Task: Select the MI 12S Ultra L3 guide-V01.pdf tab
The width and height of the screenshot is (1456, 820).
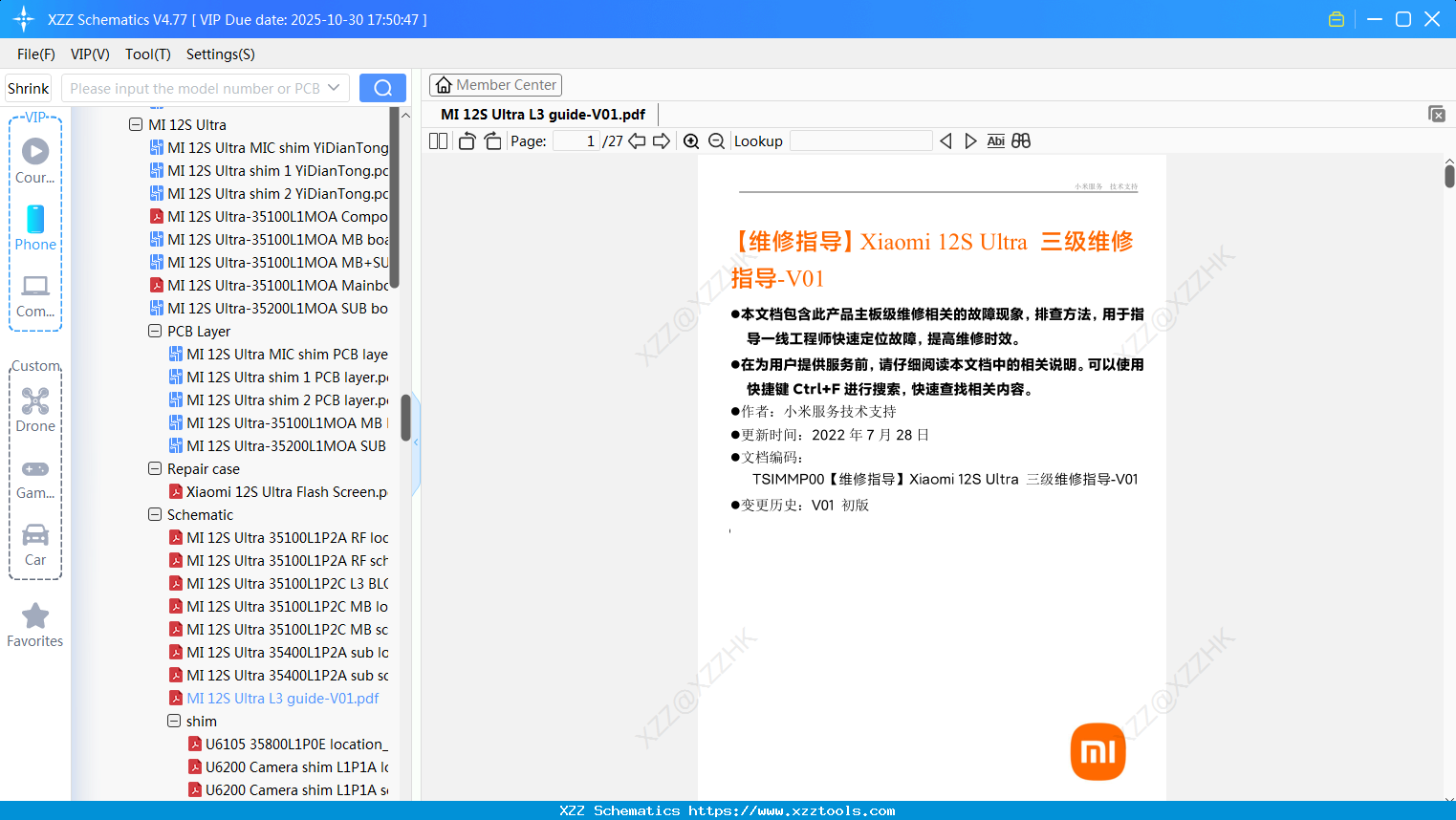Action: [541, 114]
